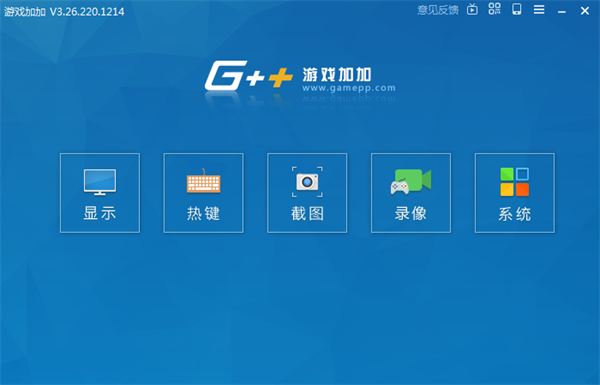Select the 录像 recording label
This screenshot has height=385, width=600.
411,214
